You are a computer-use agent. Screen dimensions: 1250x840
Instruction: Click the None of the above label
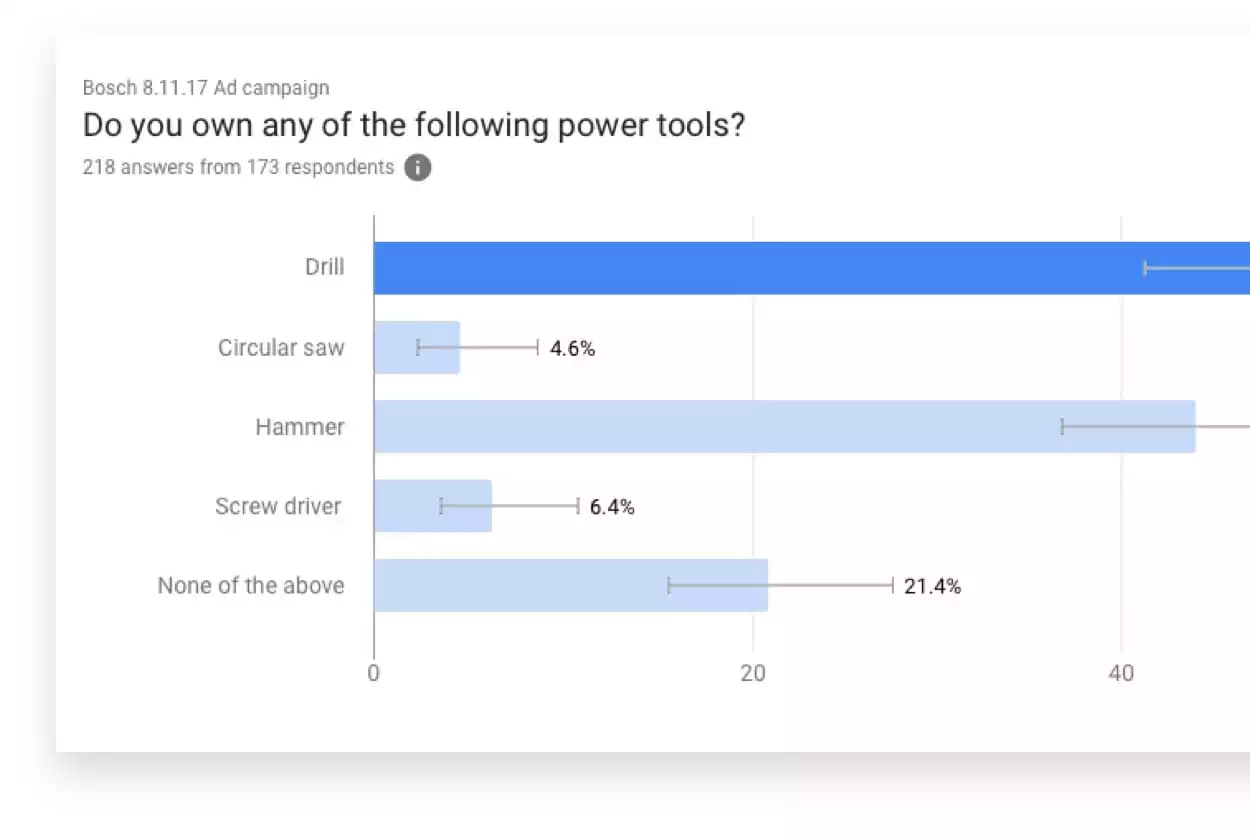pos(251,586)
